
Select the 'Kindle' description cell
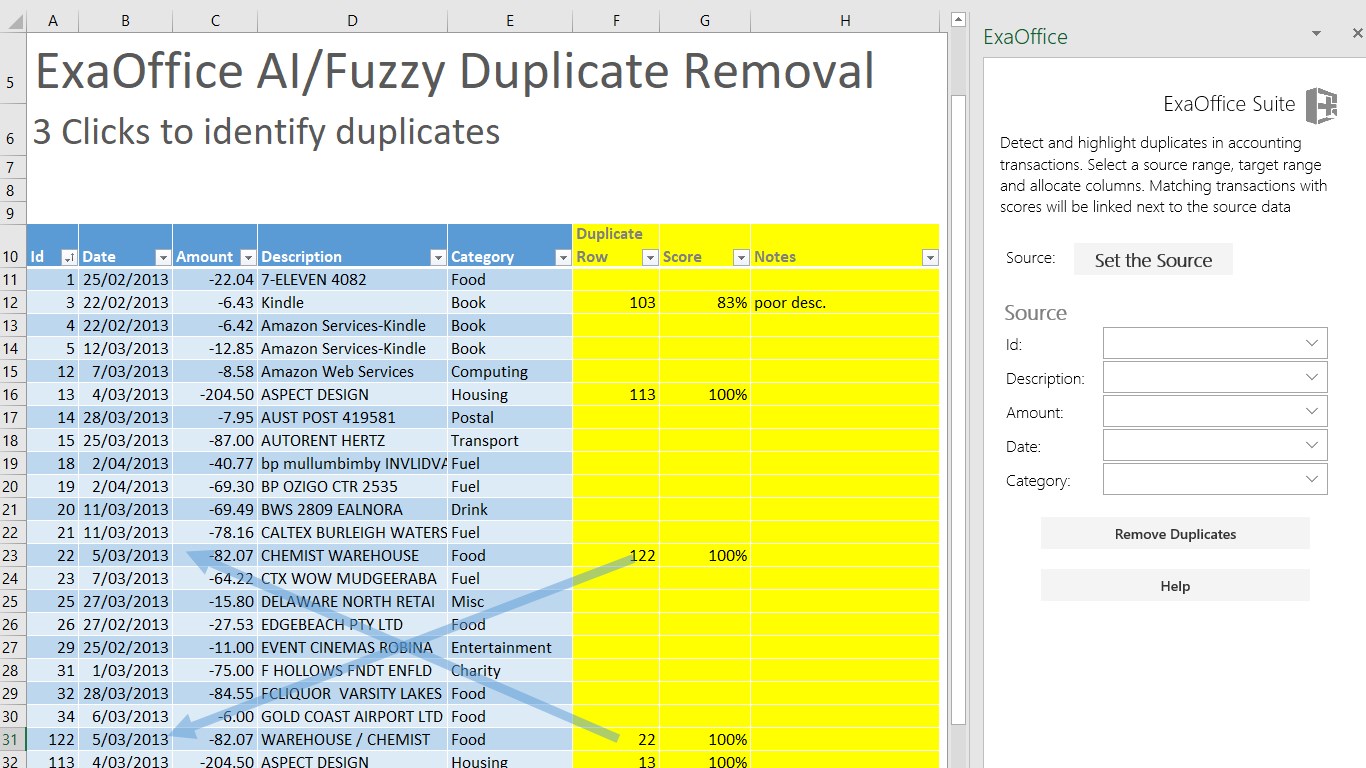[352, 302]
